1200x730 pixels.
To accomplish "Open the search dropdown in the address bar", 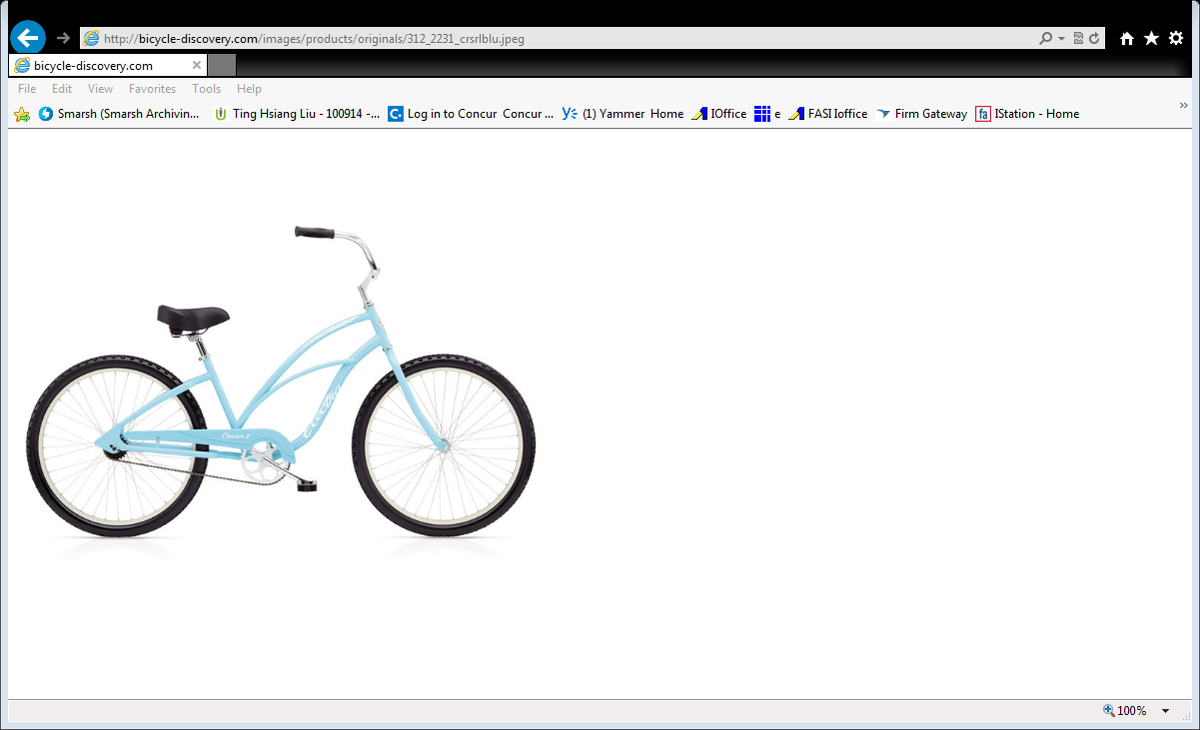I will click(1060, 37).
